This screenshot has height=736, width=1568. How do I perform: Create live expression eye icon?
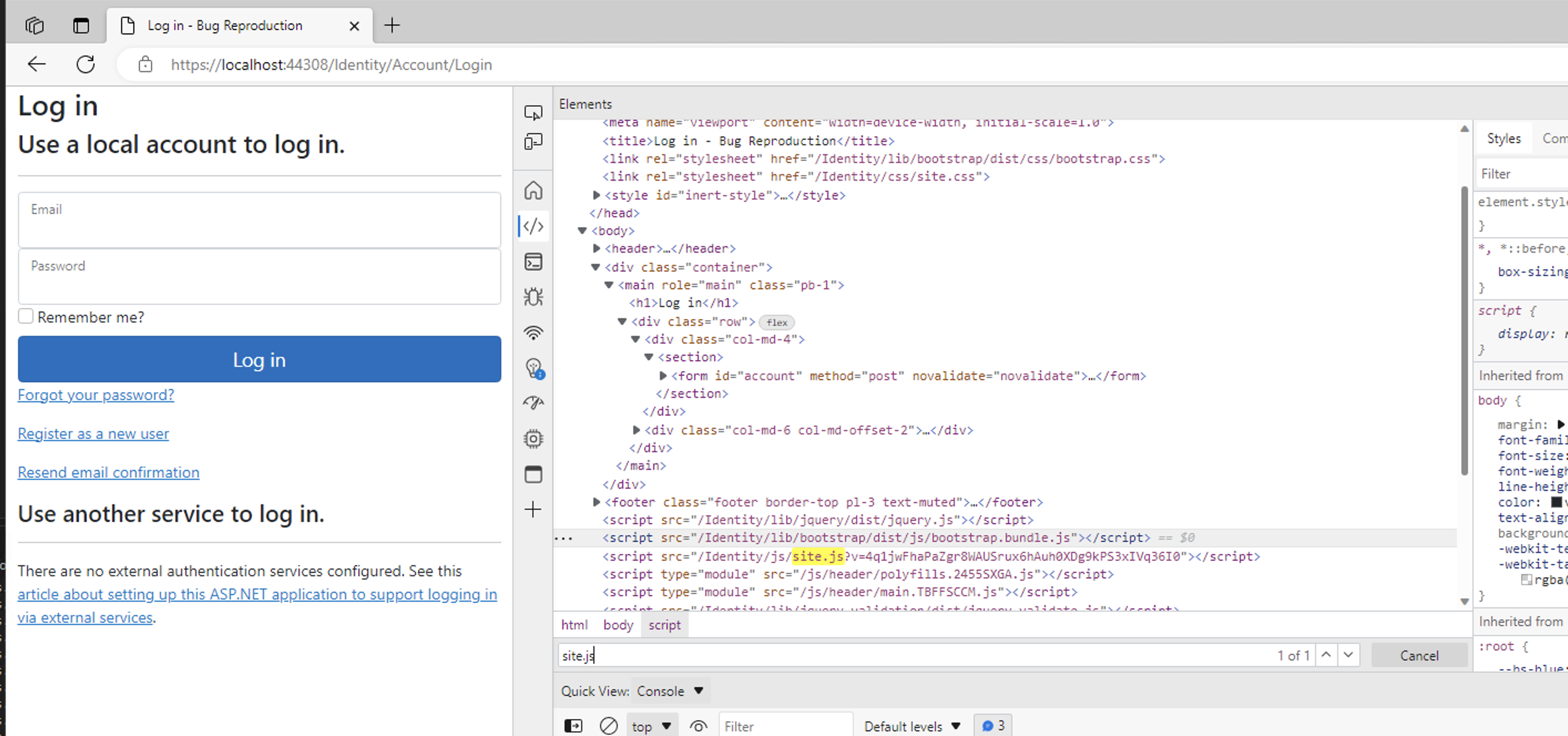coord(698,725)
